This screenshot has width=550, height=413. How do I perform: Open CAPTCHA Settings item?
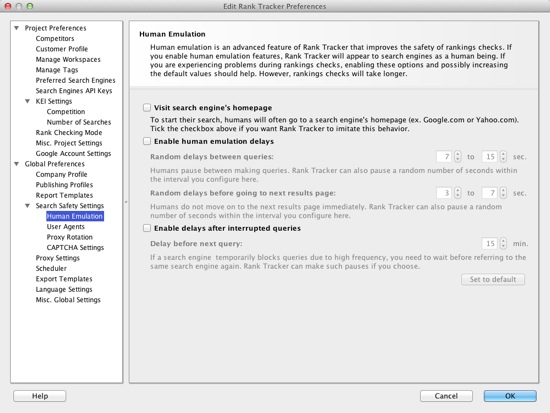[x=75, y=247]
